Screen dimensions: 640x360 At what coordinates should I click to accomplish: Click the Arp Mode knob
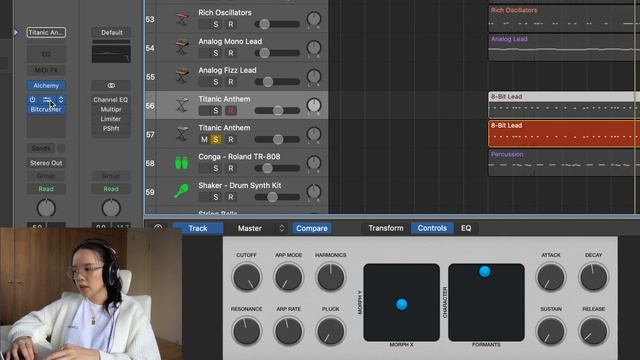289,277
